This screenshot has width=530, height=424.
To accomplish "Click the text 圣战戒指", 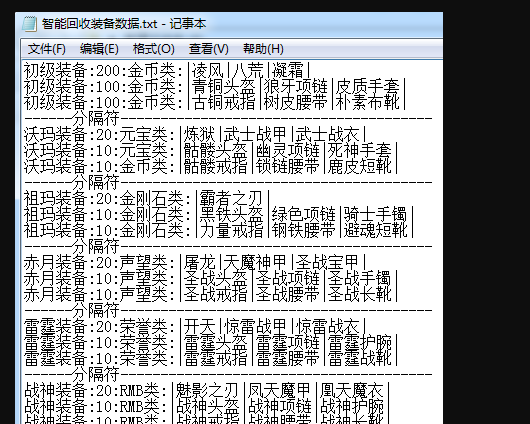I will [215, 294].
